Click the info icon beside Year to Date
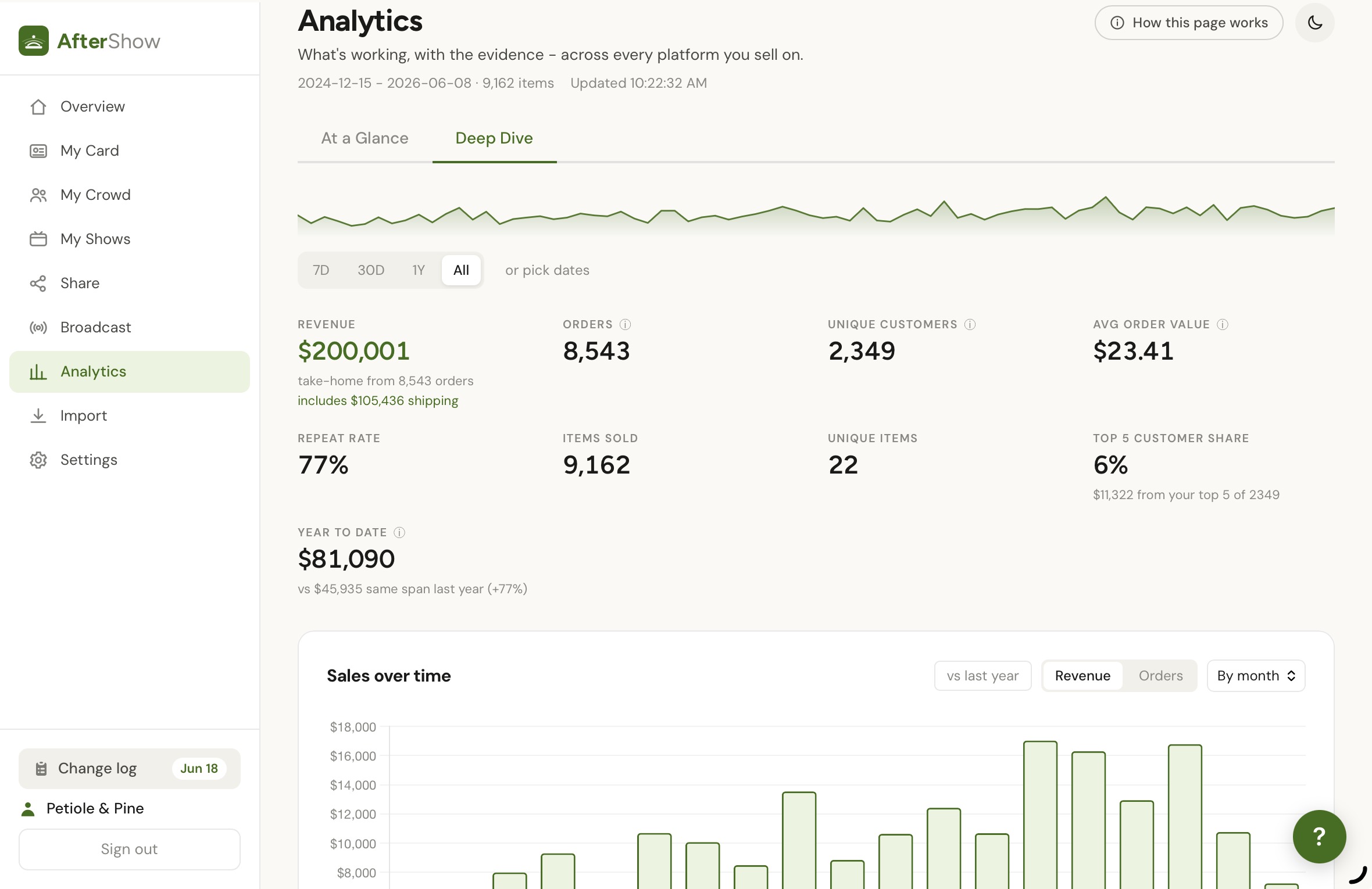The image size is (1372, 889). (399, 533)
